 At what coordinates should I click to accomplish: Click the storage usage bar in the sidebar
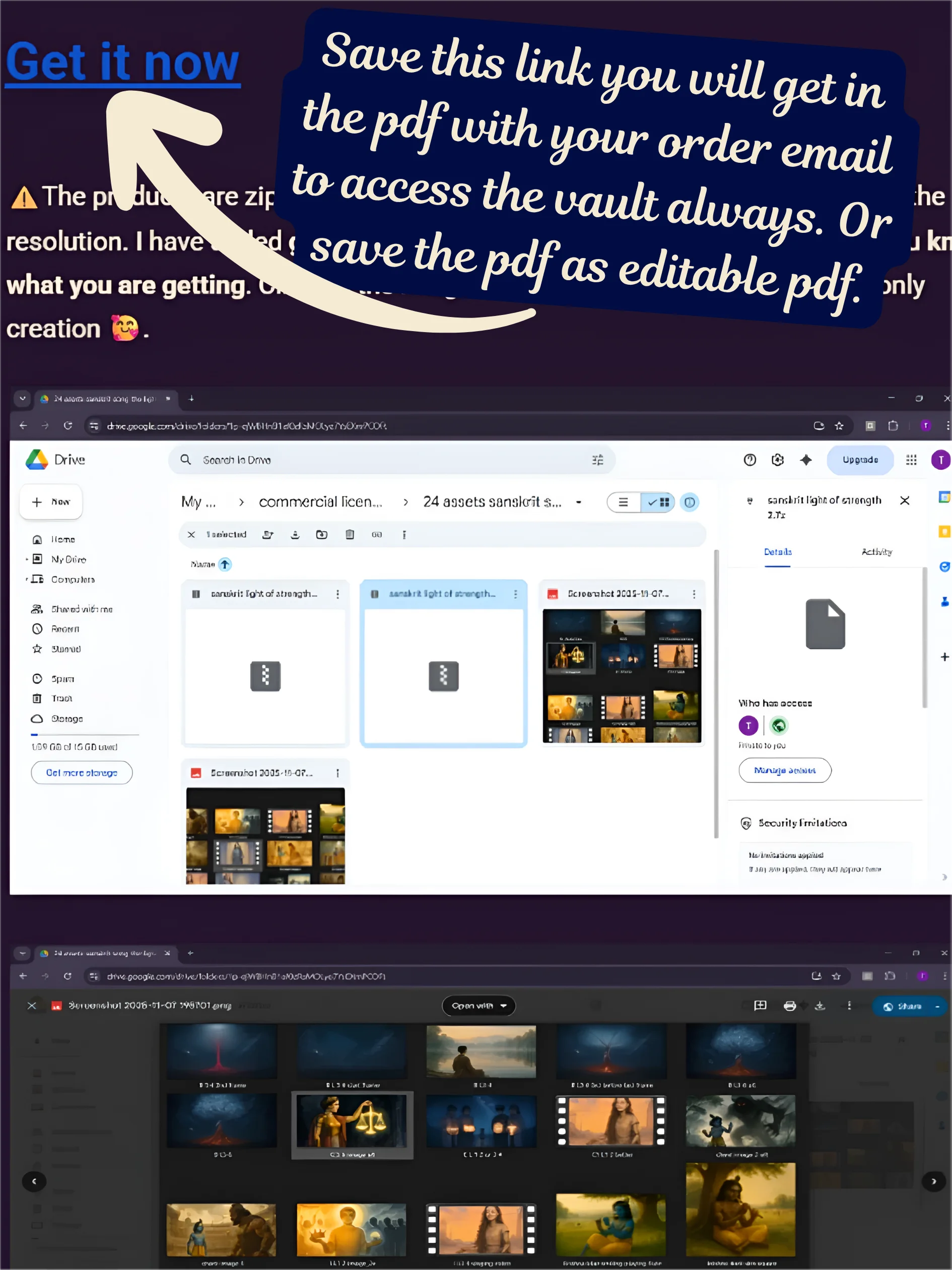(x=85, y=734)
